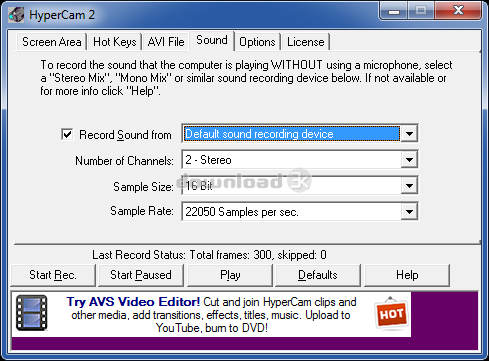Open the Sample Rate dropdown arrow

click(x=409, y=211)
